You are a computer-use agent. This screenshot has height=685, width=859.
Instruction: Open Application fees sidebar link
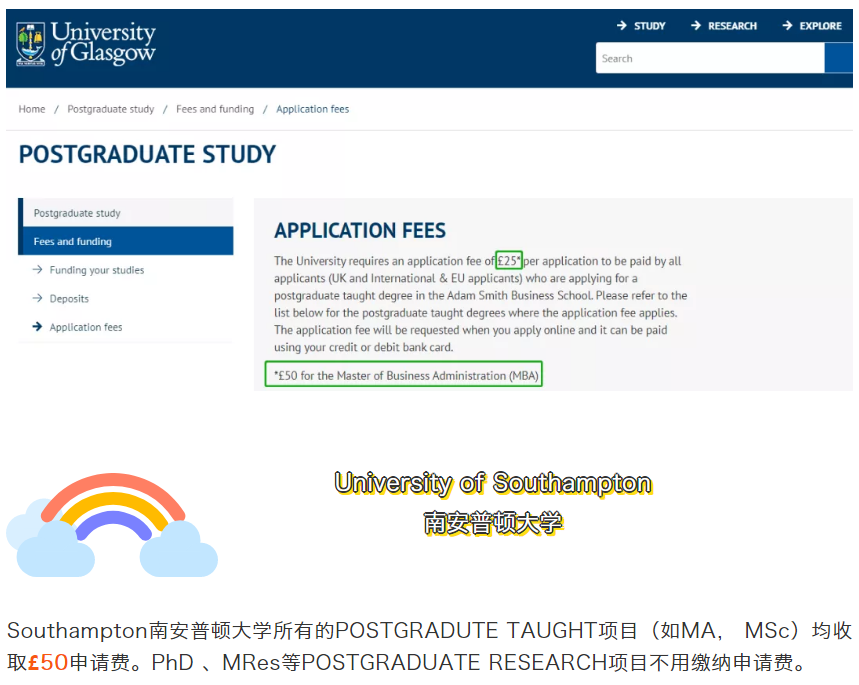(x=85, y=327)
